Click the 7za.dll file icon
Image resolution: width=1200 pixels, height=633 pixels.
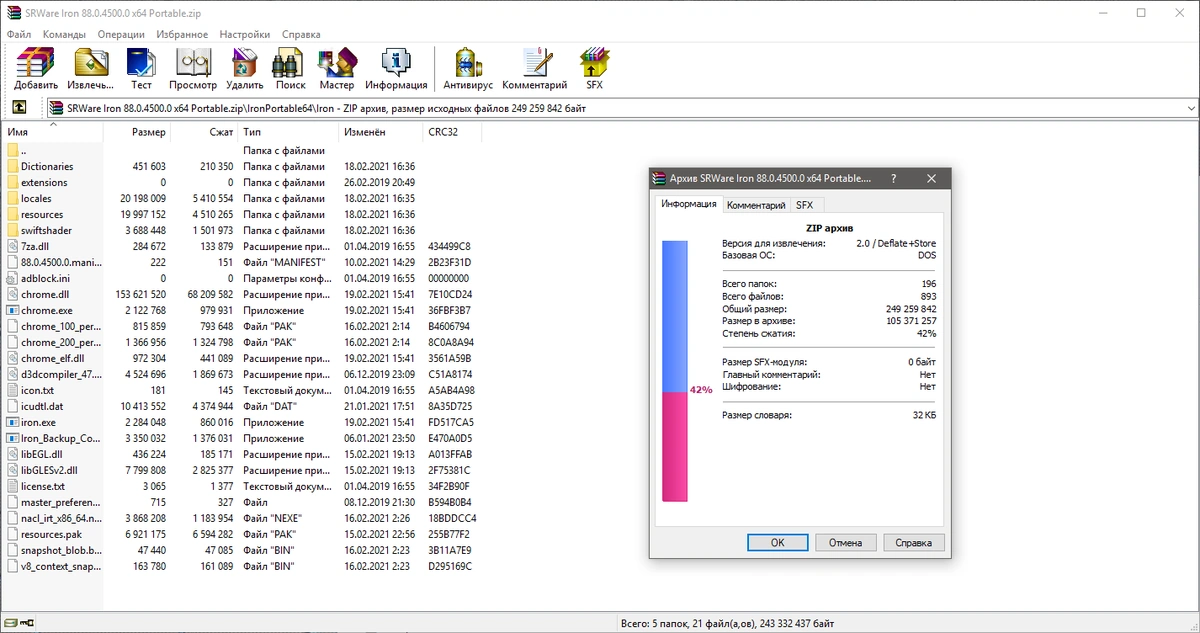pyautogui.click(x=12, y=247)
